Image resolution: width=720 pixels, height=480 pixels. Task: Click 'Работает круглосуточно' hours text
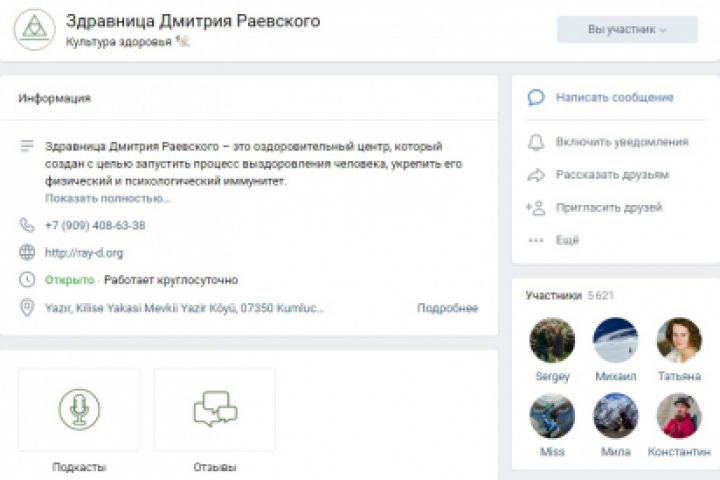171,280
